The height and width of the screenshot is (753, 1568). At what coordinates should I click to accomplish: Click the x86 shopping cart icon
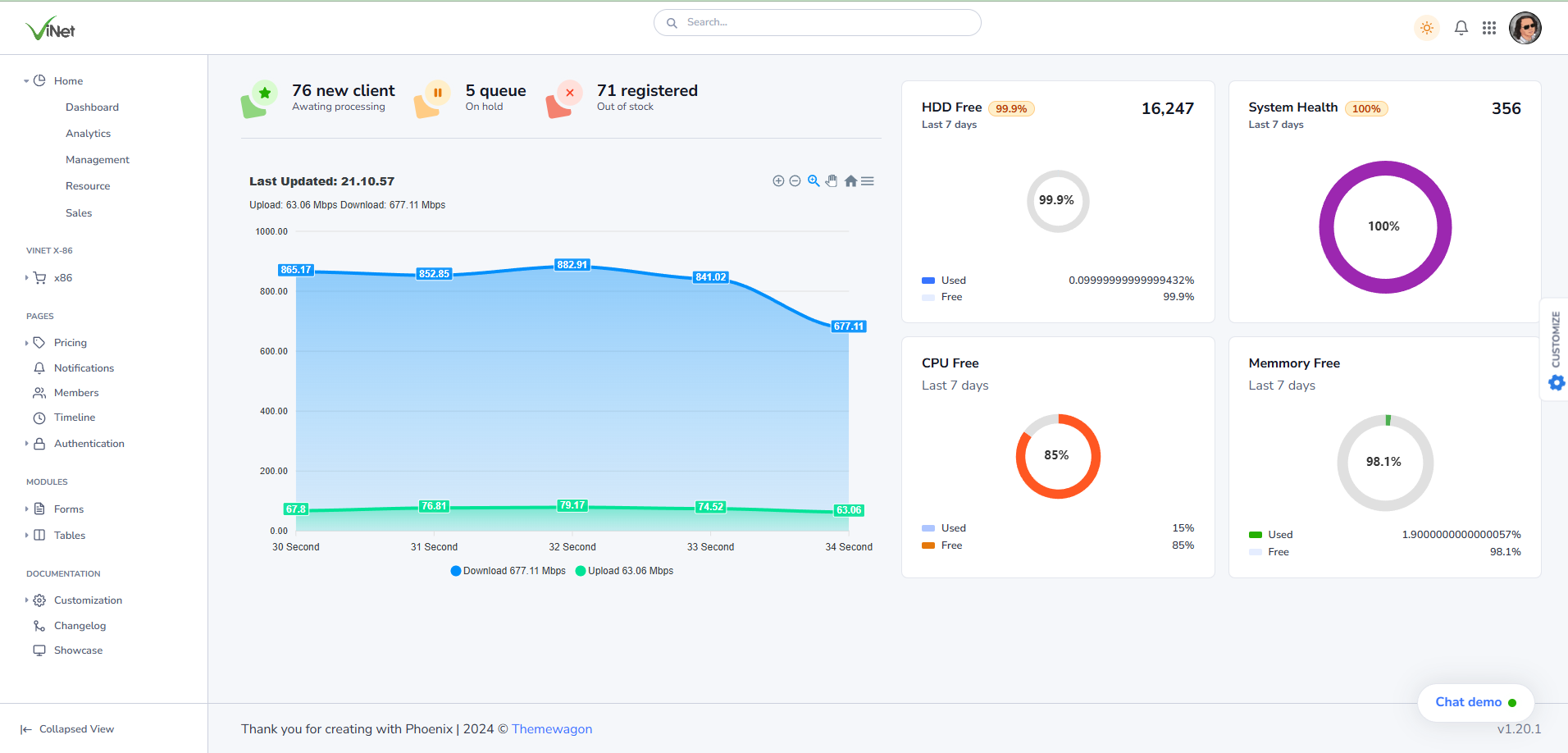[x=39, y=278]
